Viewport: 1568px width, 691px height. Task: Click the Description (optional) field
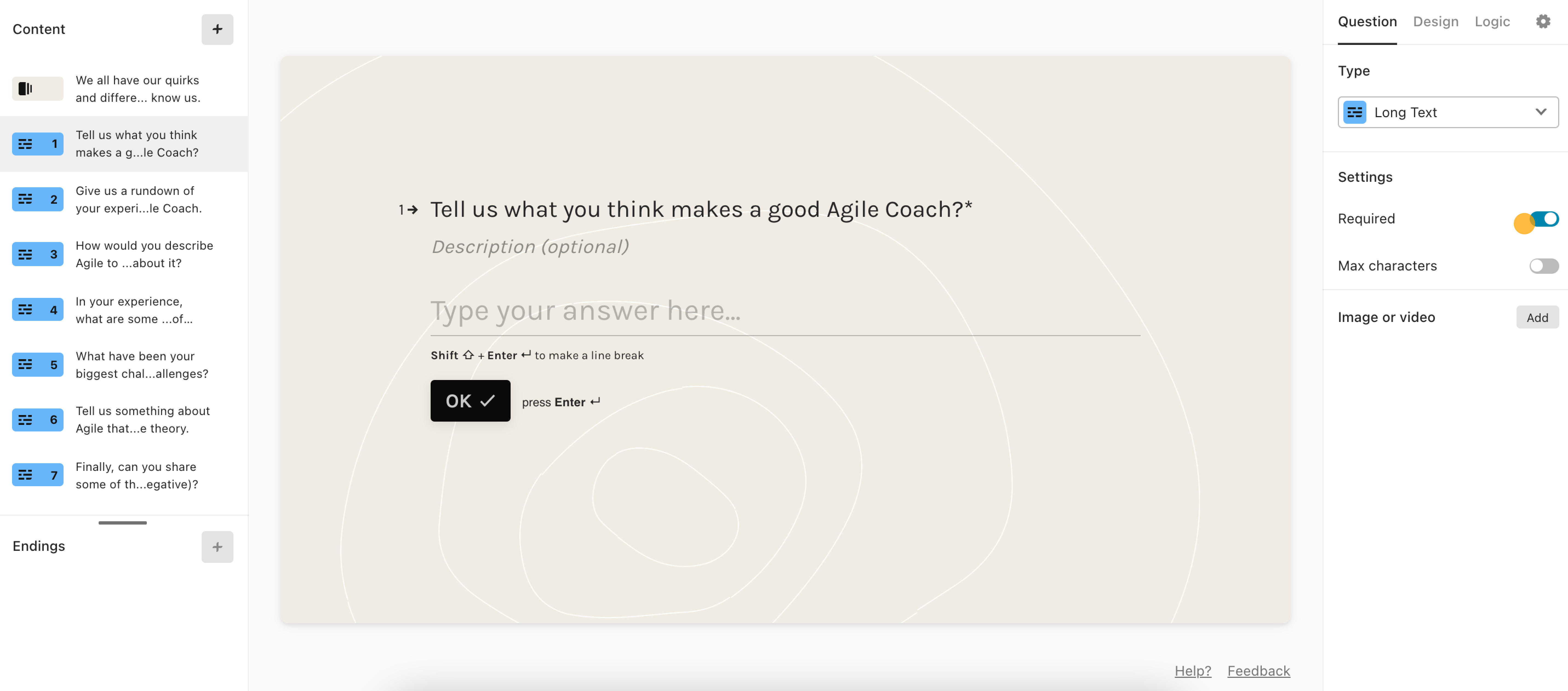tap(530, 247)
